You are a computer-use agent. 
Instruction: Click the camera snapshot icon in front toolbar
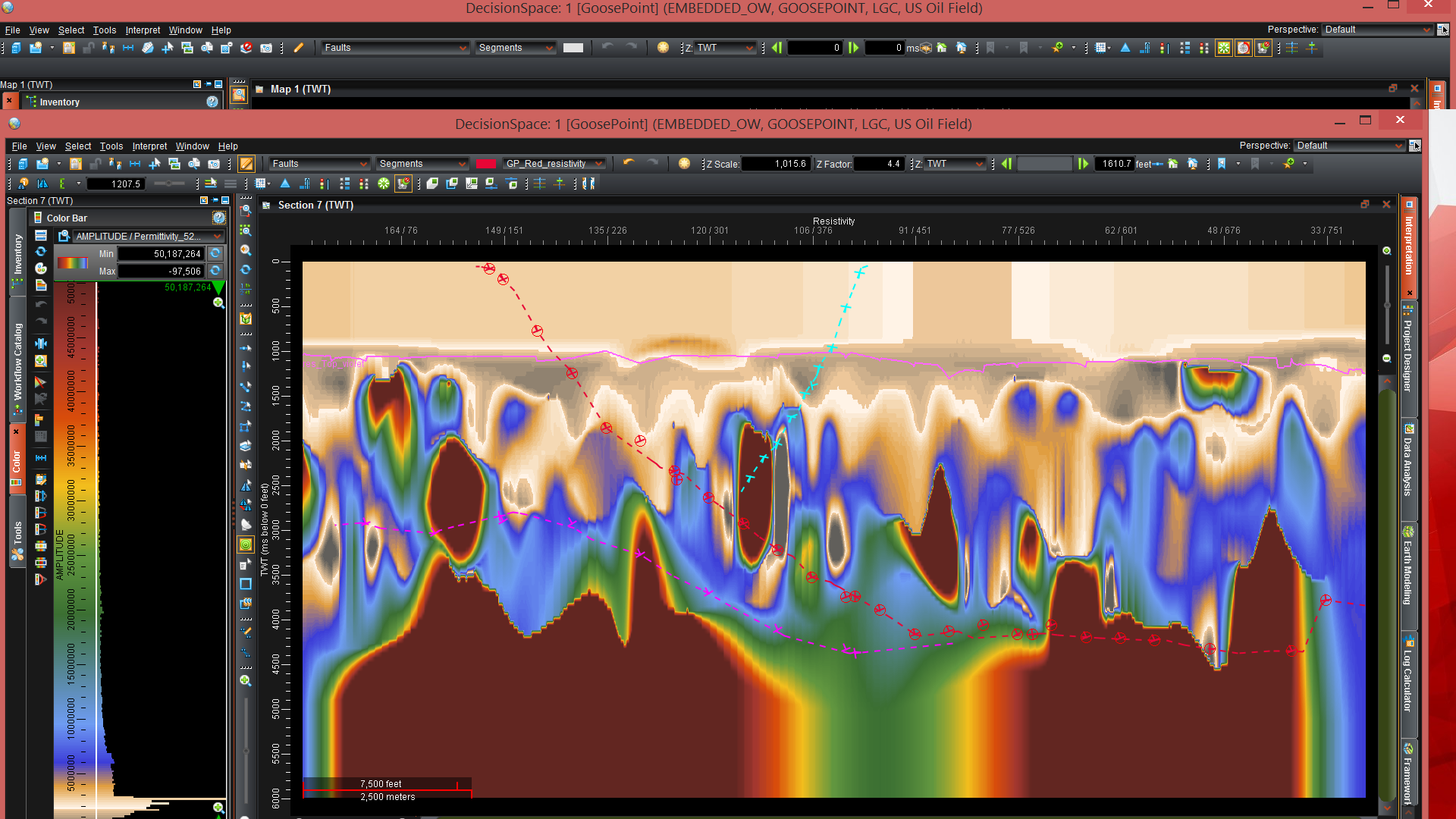(214, 164)
